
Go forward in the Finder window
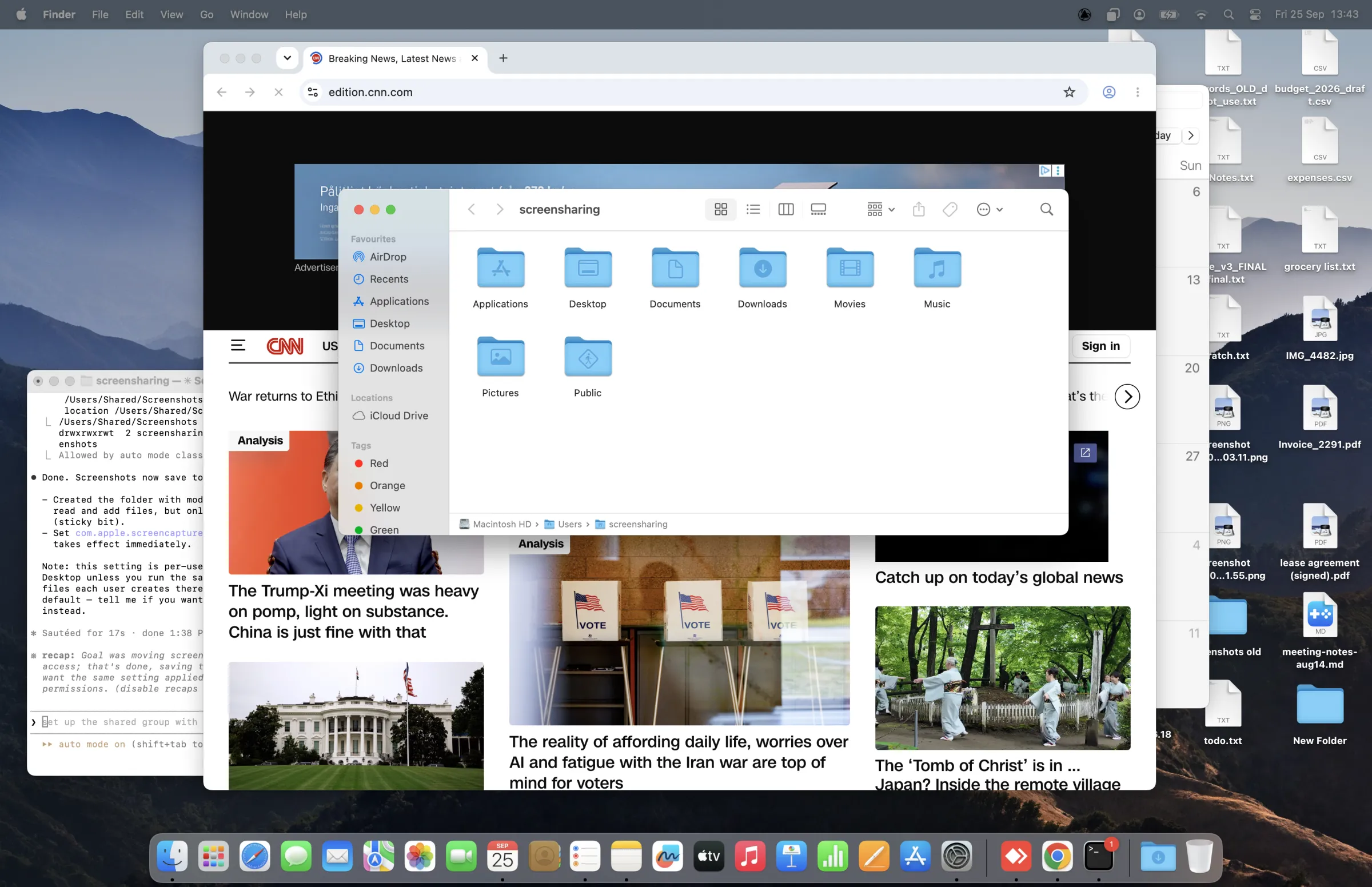coord(500,209)
